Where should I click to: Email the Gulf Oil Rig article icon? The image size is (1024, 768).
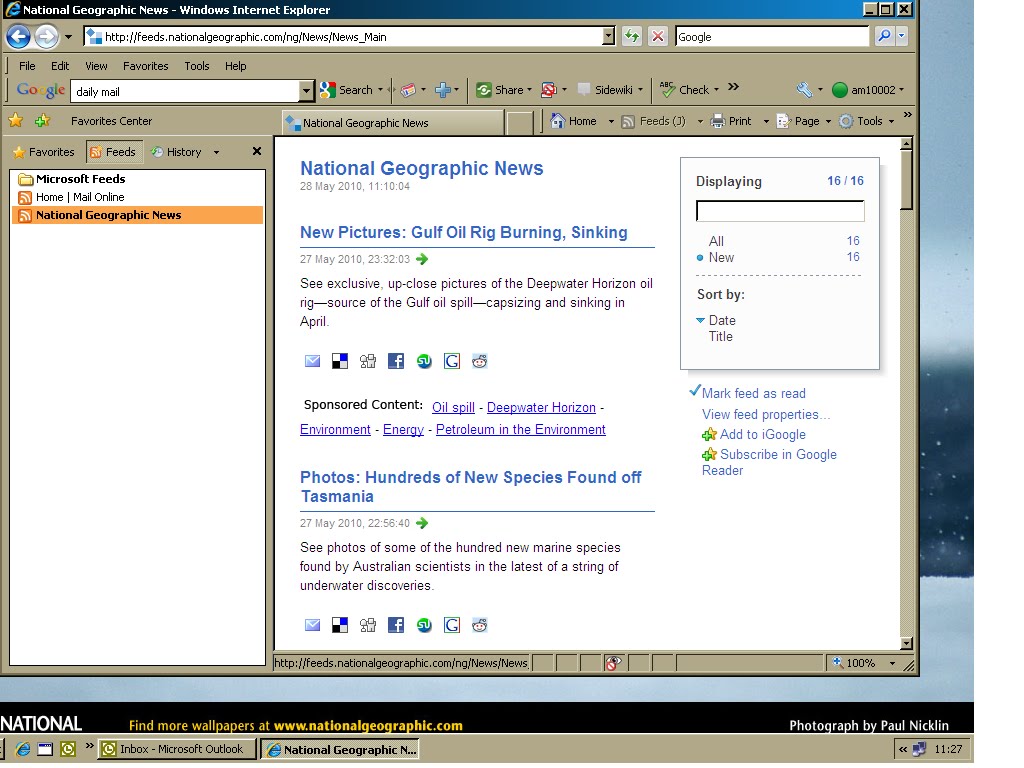tap(312, 361)
